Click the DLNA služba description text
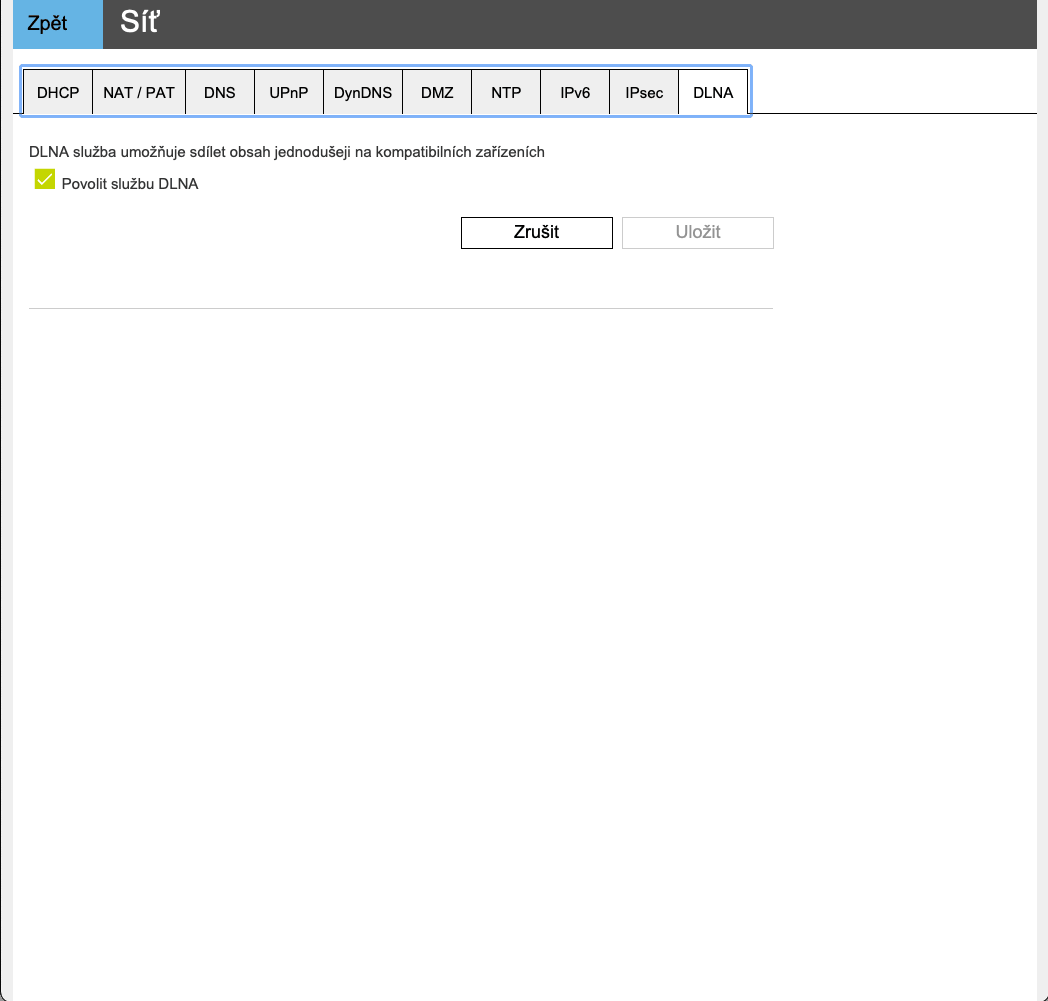Screen dimensions: 1048x1001 click(x=287, y=152)
